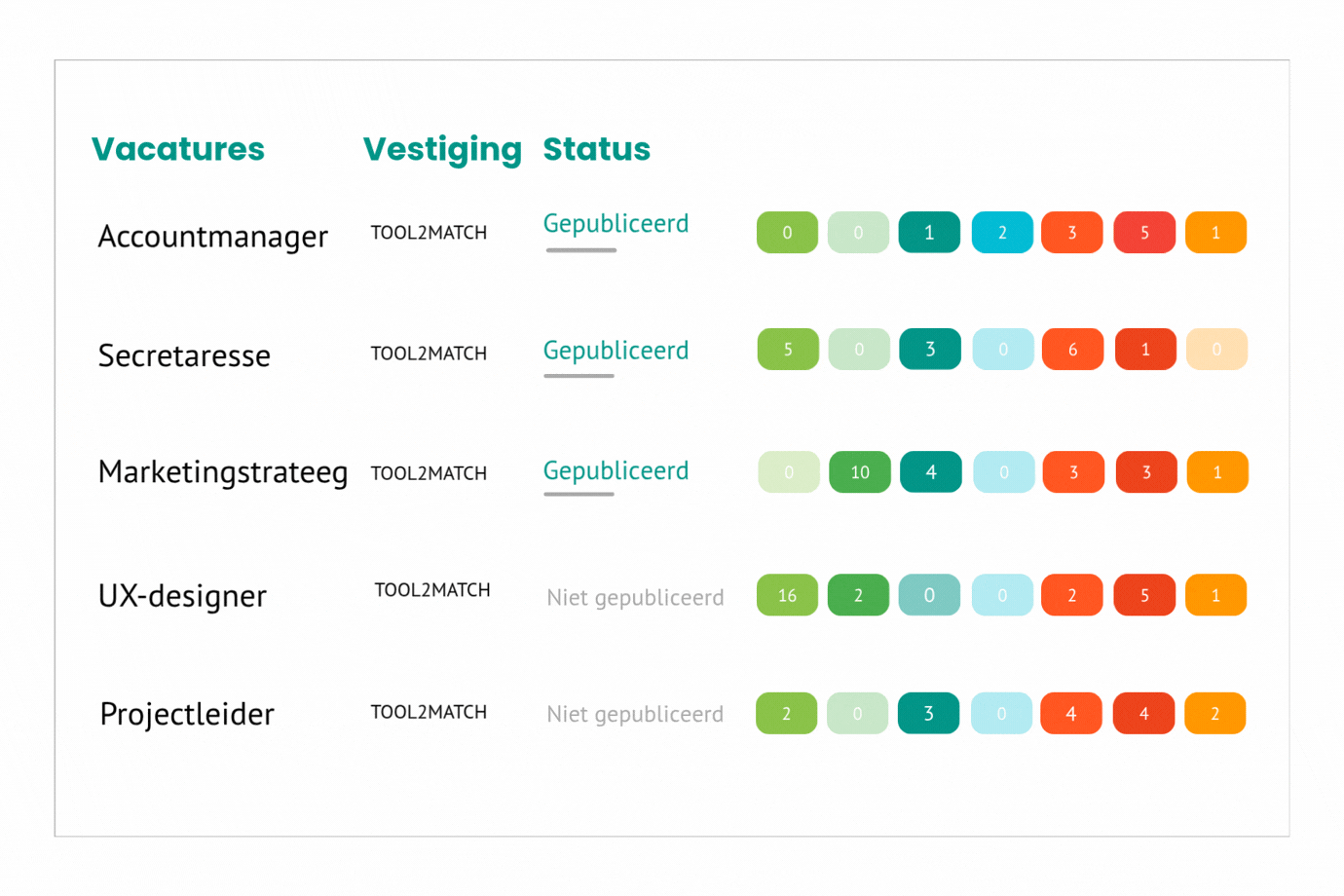Open the Projectleider vacancy
The image size is (1344, 896).
(x=187, y=714)
